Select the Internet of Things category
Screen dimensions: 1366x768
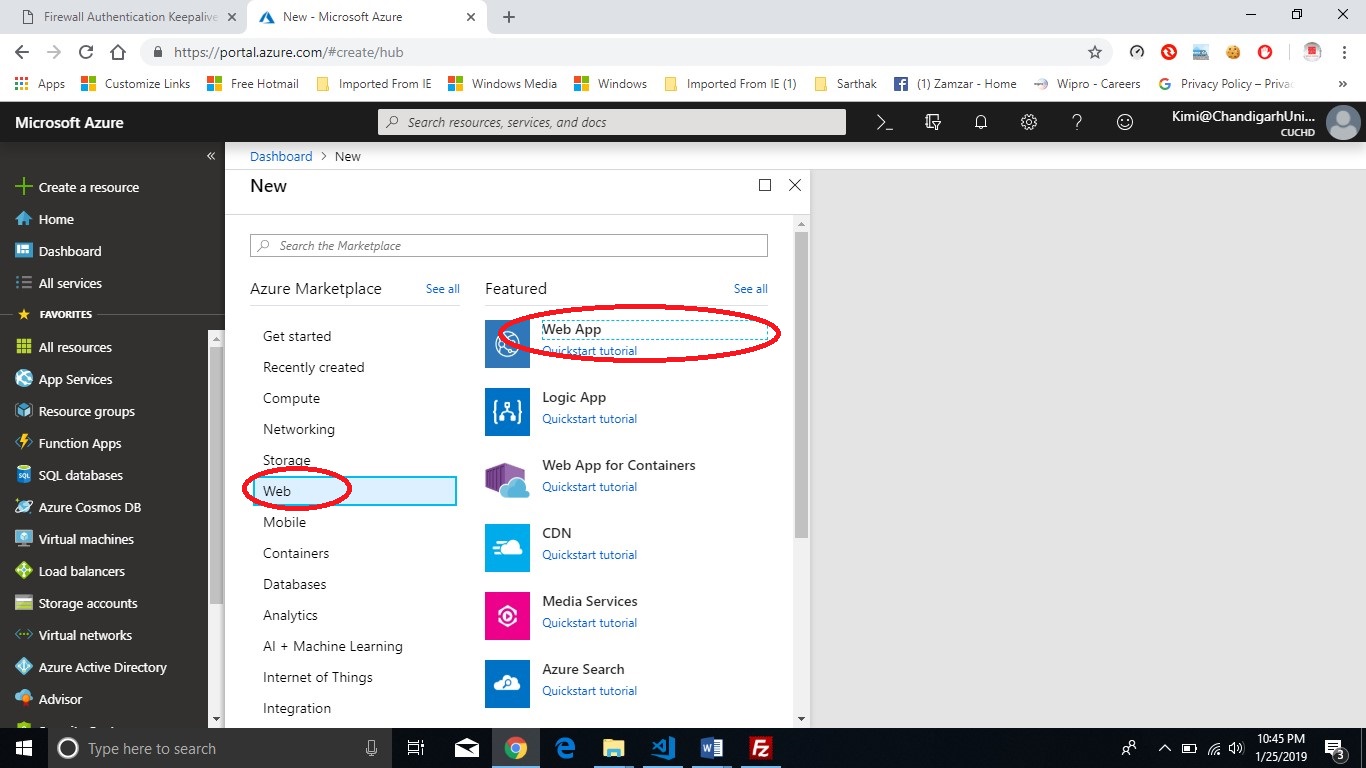pyautogui.click(x=318, y=677)
